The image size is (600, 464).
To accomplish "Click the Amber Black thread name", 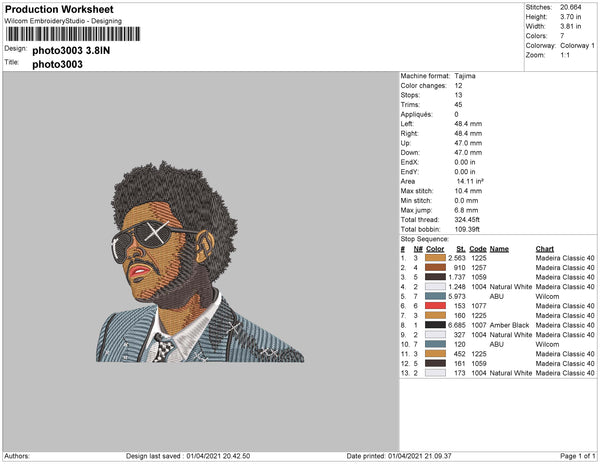I will coord(509,325).
